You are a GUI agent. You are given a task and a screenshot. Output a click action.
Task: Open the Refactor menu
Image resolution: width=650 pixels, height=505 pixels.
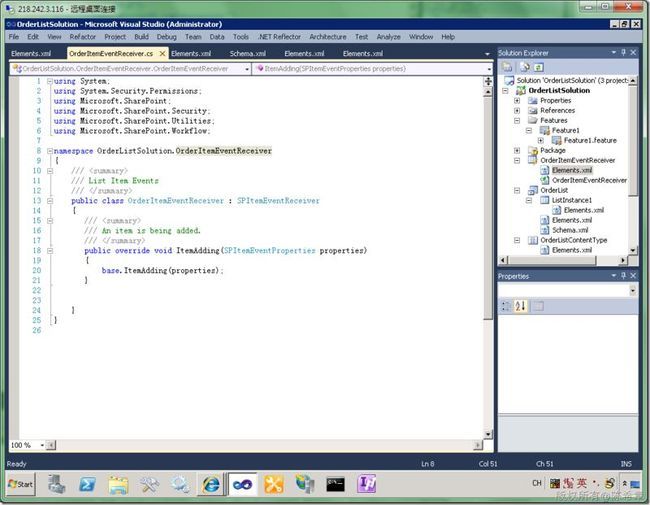pyautogui.click(x=82, y=36)
